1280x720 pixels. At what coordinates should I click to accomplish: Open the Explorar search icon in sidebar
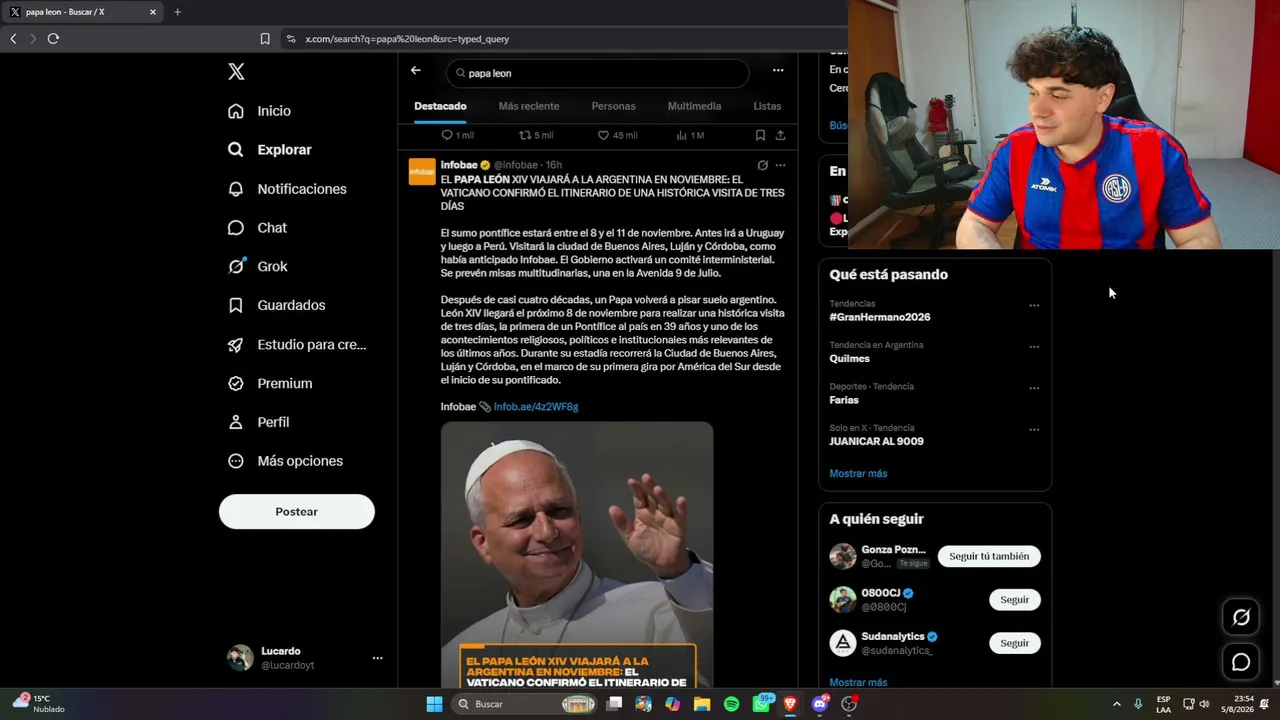click(236, 150)
